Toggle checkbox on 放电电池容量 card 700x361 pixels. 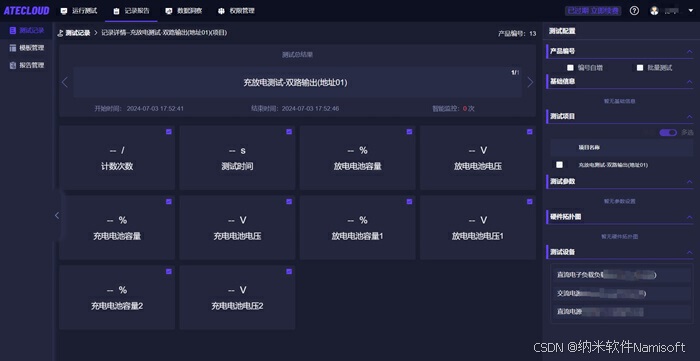(409, 132)
